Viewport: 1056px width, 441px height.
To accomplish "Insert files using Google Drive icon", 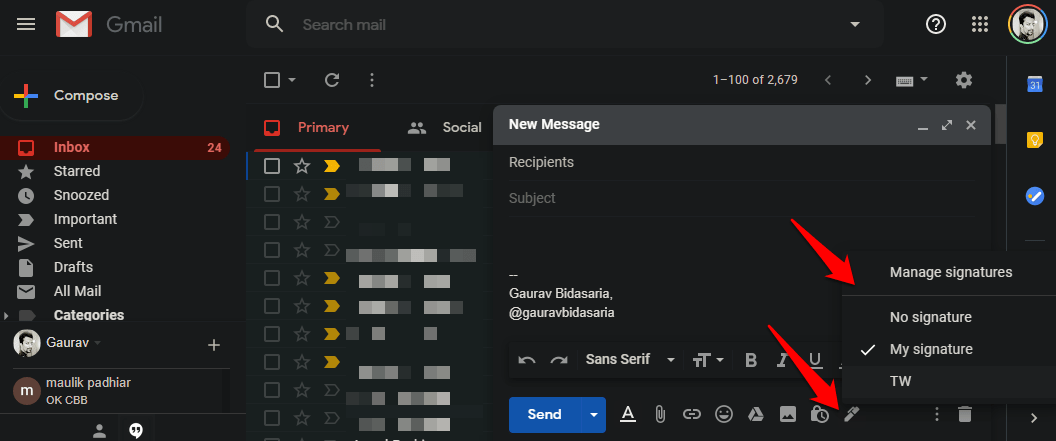I will (755, 414).
